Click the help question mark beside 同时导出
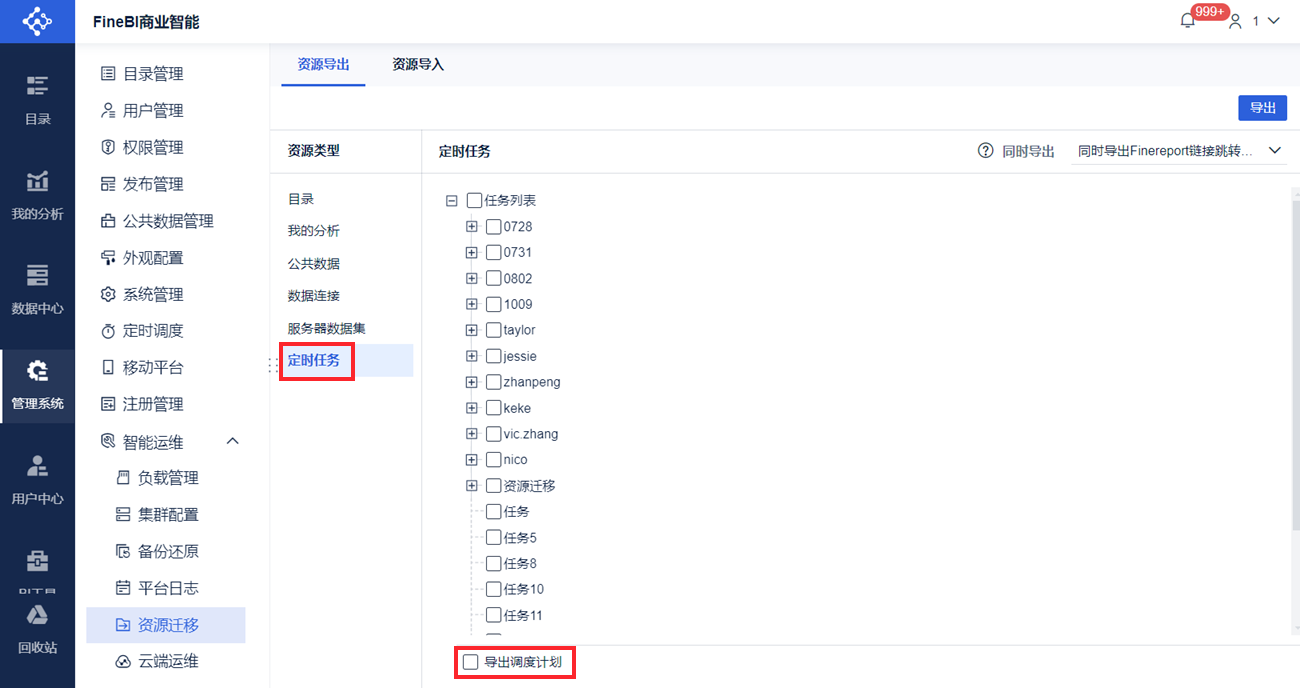This screenshot has width=1300, height=688. pyautogui.click(x=985, y=151)
